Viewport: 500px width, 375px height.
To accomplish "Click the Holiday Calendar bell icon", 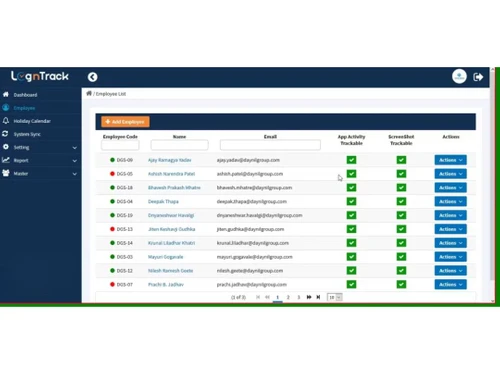I will (6, 121).
